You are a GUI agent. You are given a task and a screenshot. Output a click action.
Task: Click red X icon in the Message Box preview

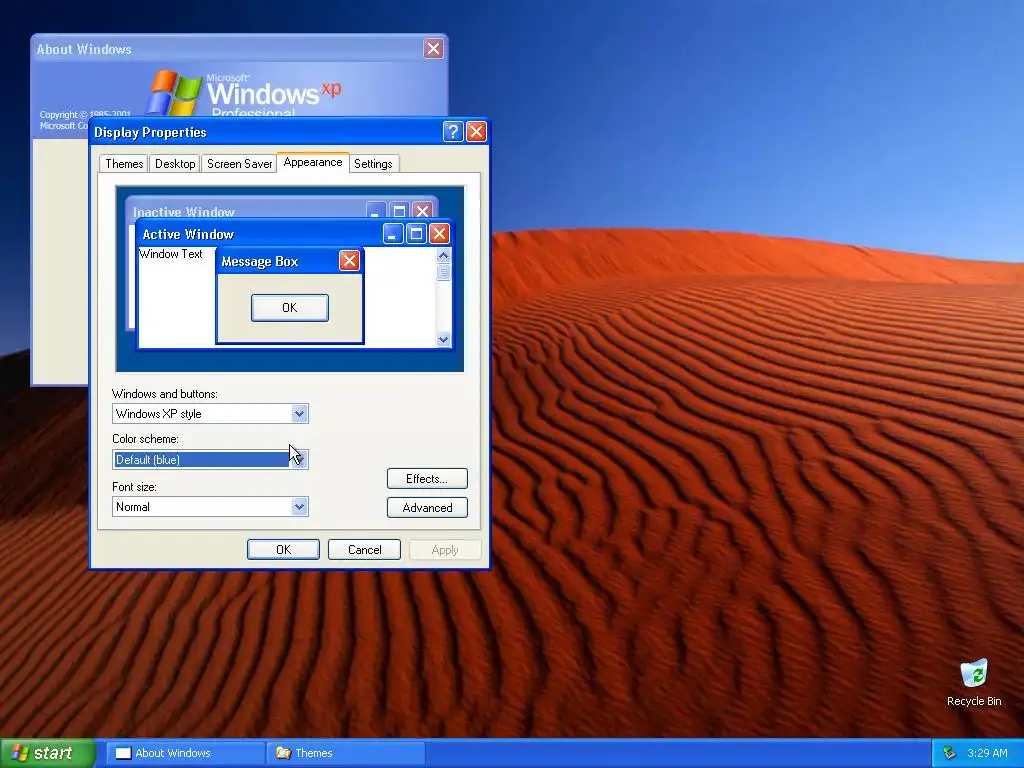pos(349,261)
